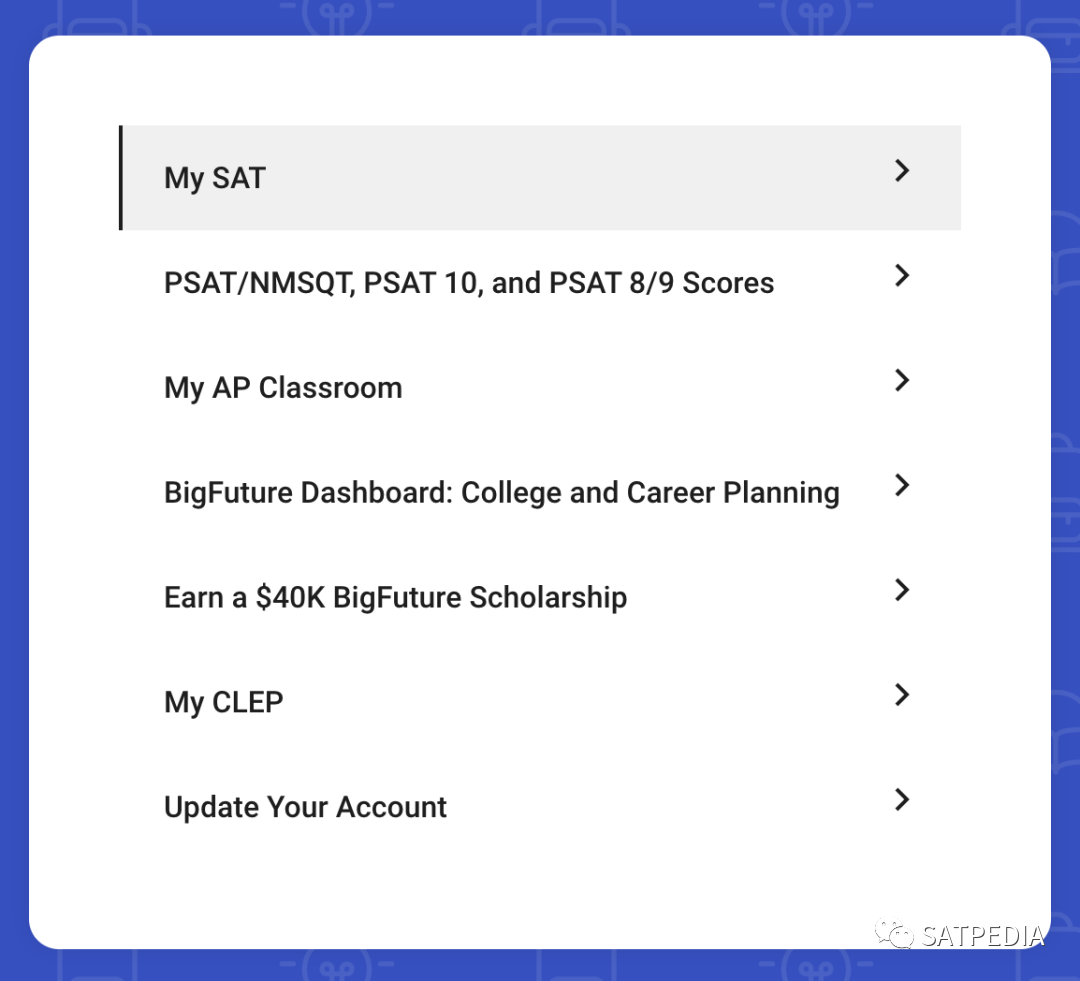
Task: Click the WeChat logo in the watermark
Action: coord(894,935)
